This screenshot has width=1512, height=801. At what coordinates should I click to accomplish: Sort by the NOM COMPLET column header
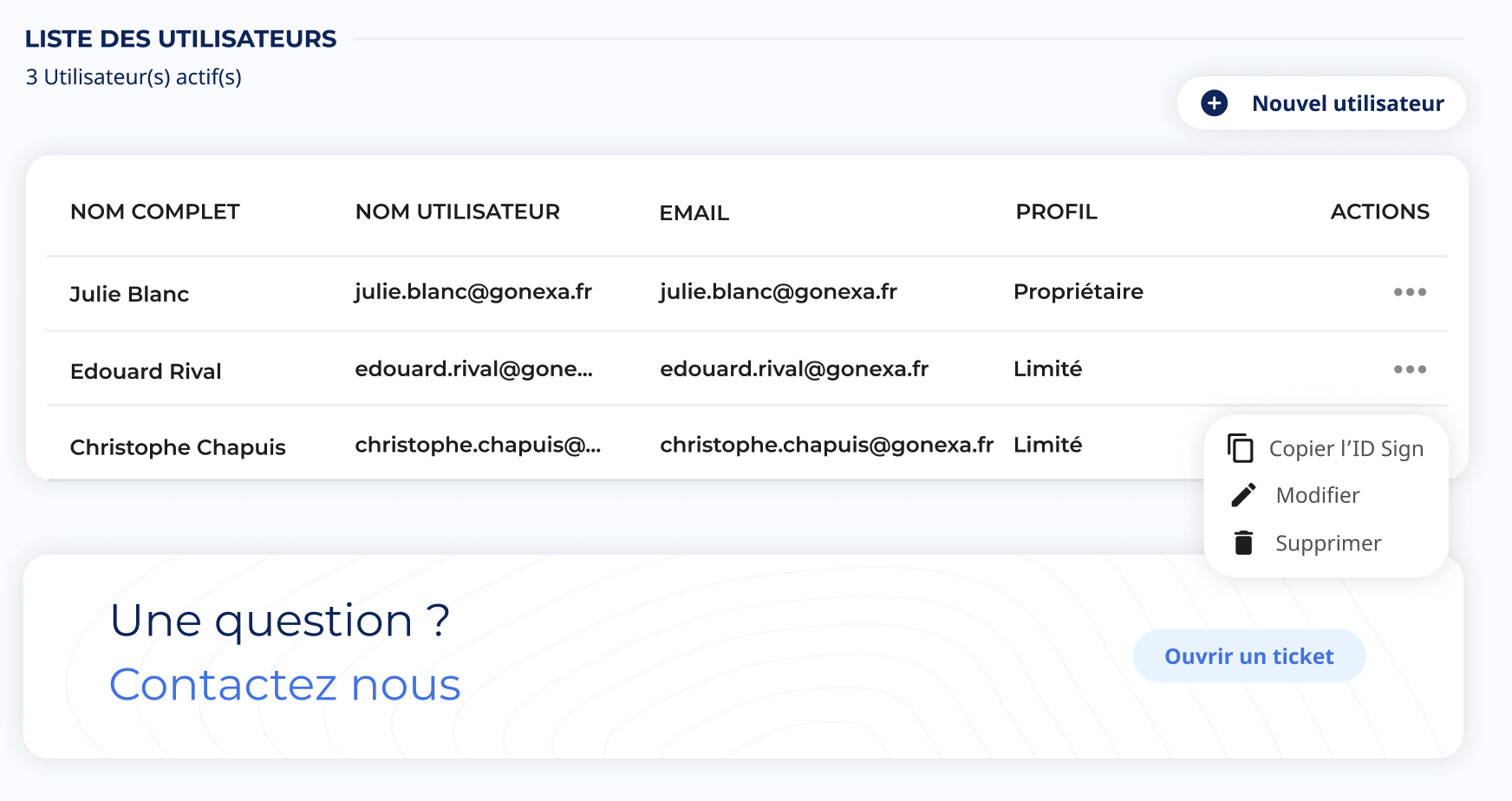coord(155,212)
